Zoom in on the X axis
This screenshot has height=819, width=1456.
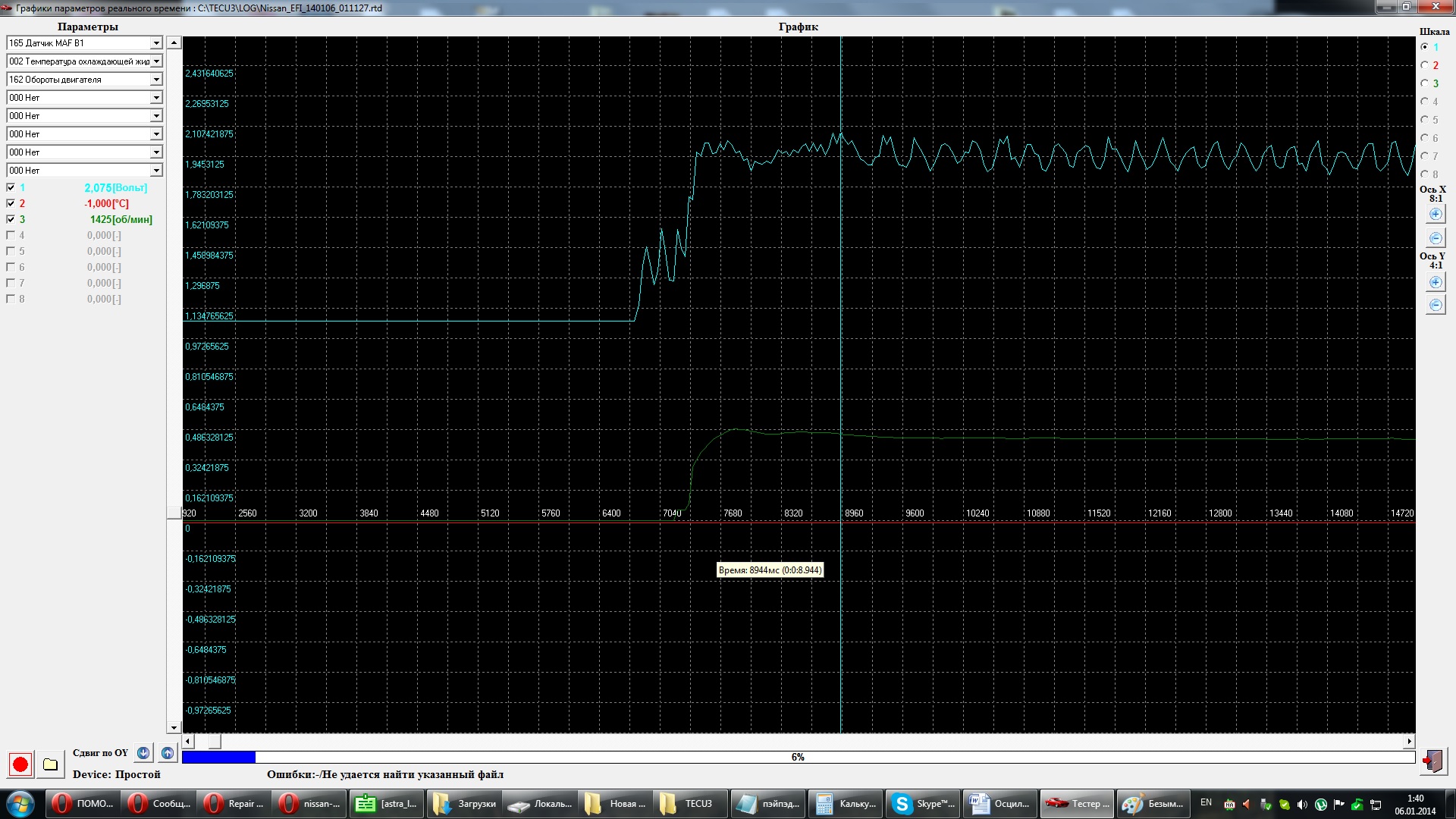pos(1436,214)
